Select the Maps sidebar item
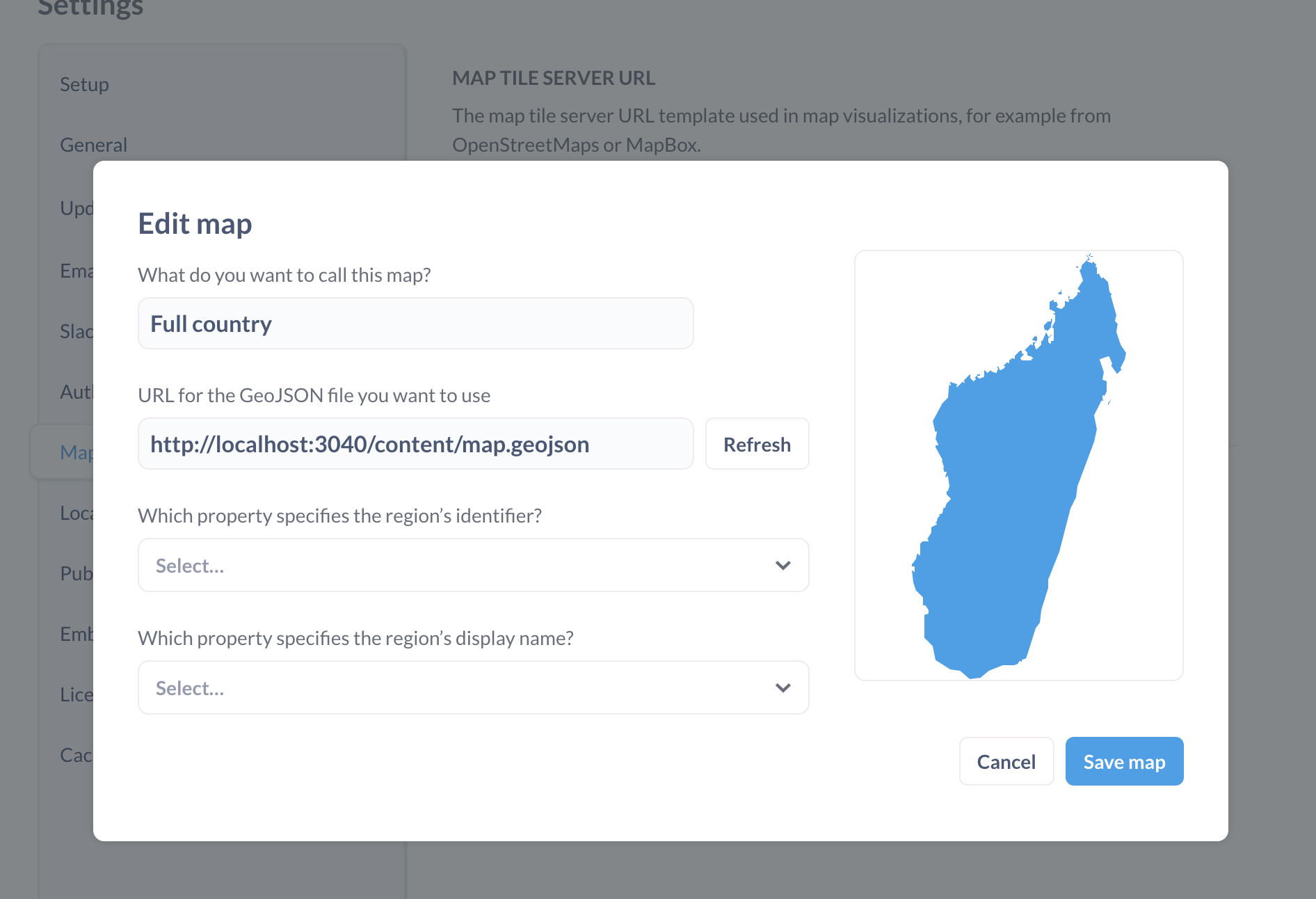The image size is (1316, 899). 76,453
